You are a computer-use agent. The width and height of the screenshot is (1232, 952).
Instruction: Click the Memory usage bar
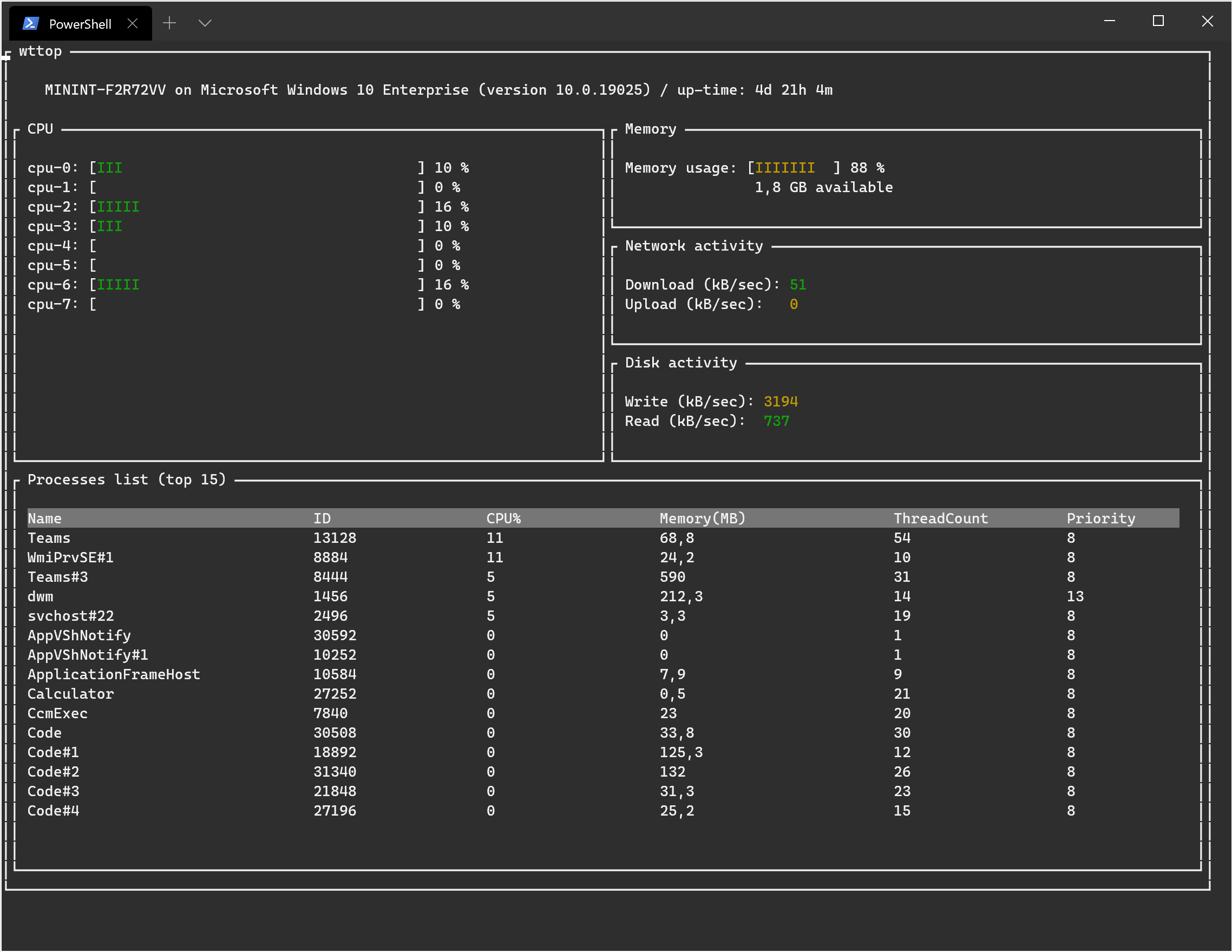pyautogui.click(x=794, y=167)
